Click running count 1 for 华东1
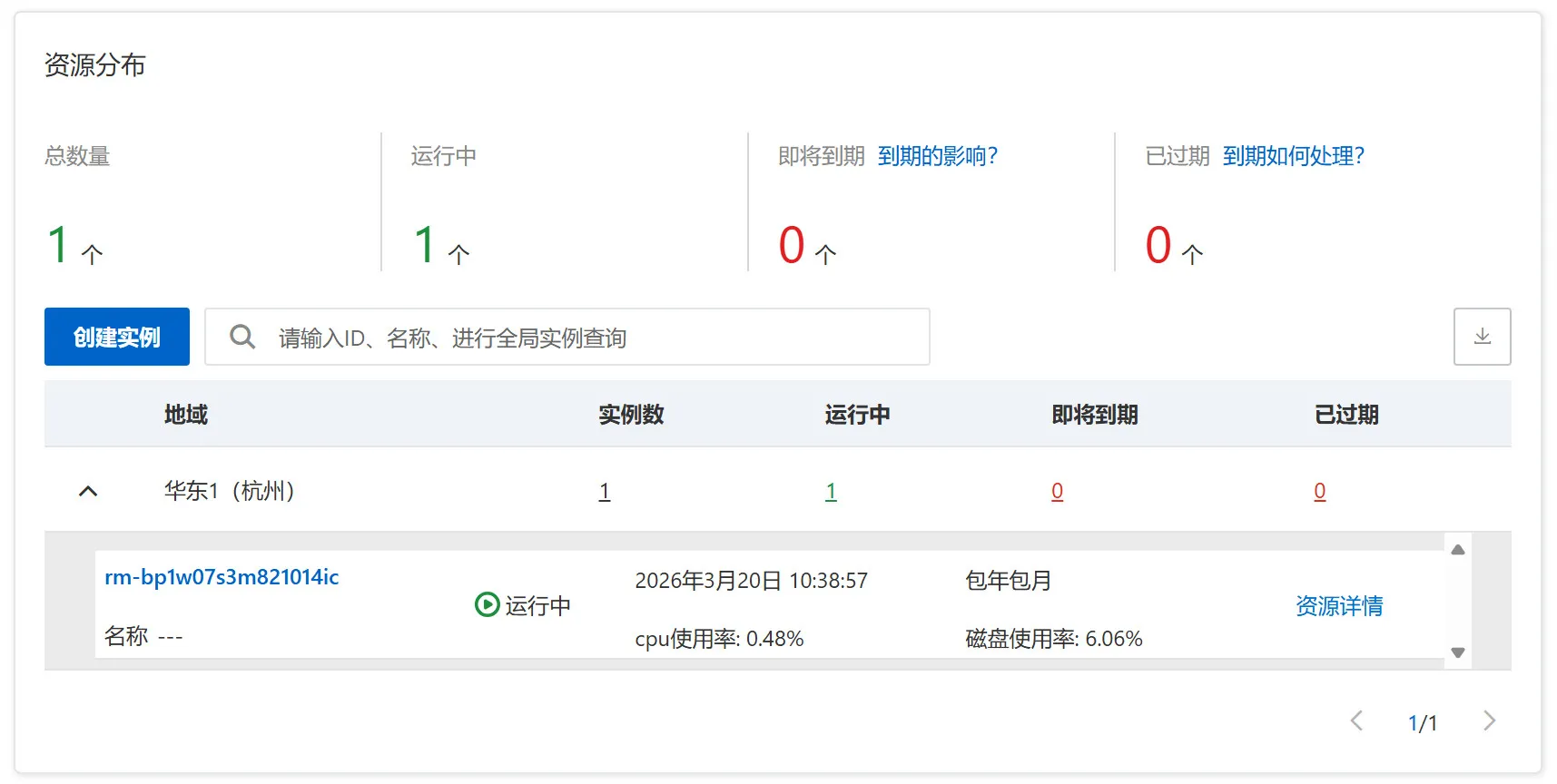 coord(831,492)
